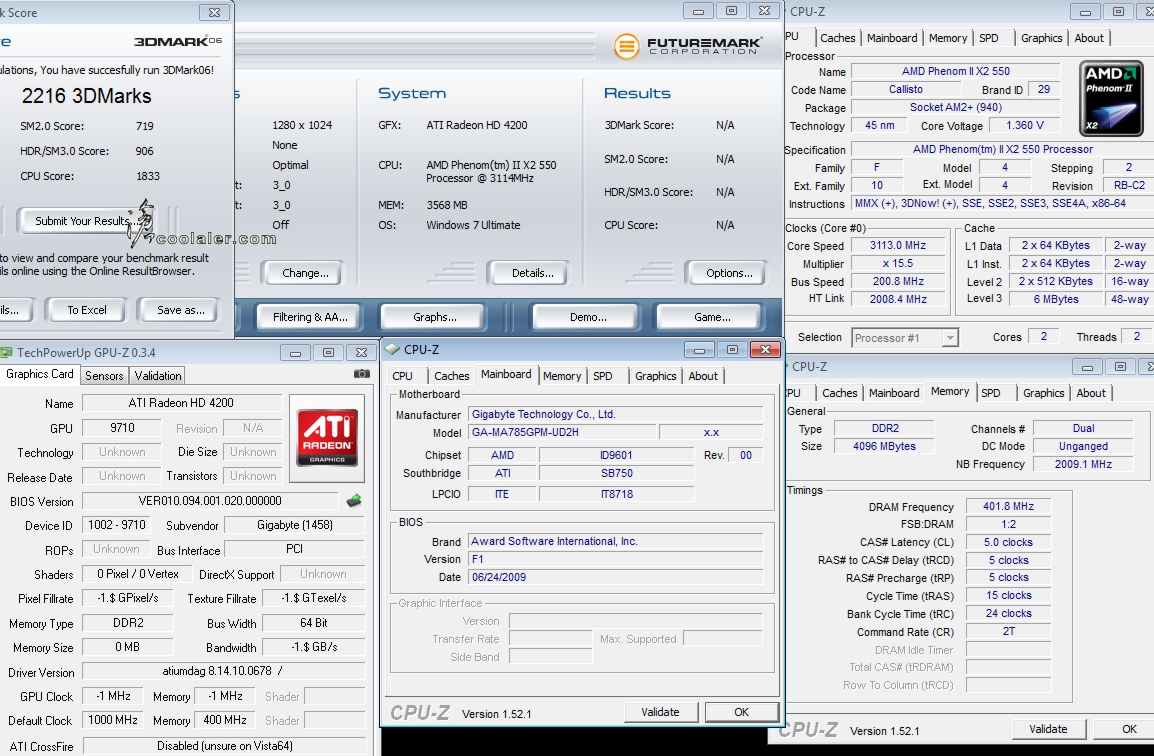
Task: Launch Demo... in 3DMark06
Action: tap(588, 317)
